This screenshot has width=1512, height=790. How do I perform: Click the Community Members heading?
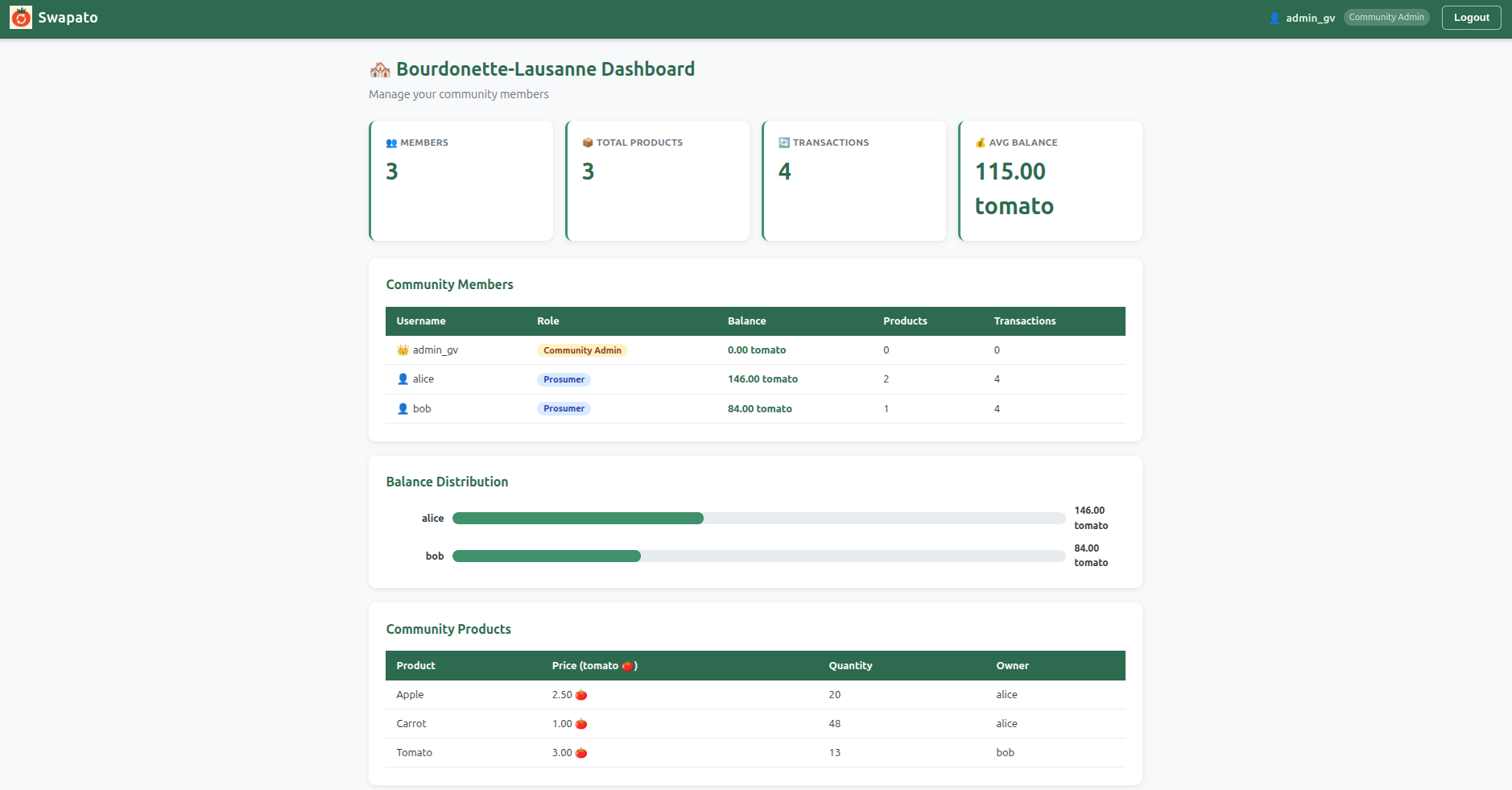(449, 285)
